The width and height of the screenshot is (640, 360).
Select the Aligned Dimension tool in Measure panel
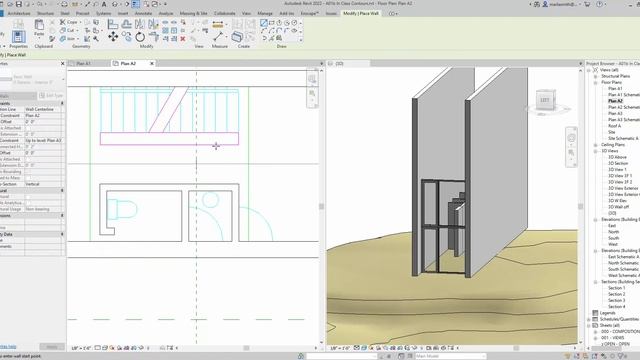coord(218,24)
